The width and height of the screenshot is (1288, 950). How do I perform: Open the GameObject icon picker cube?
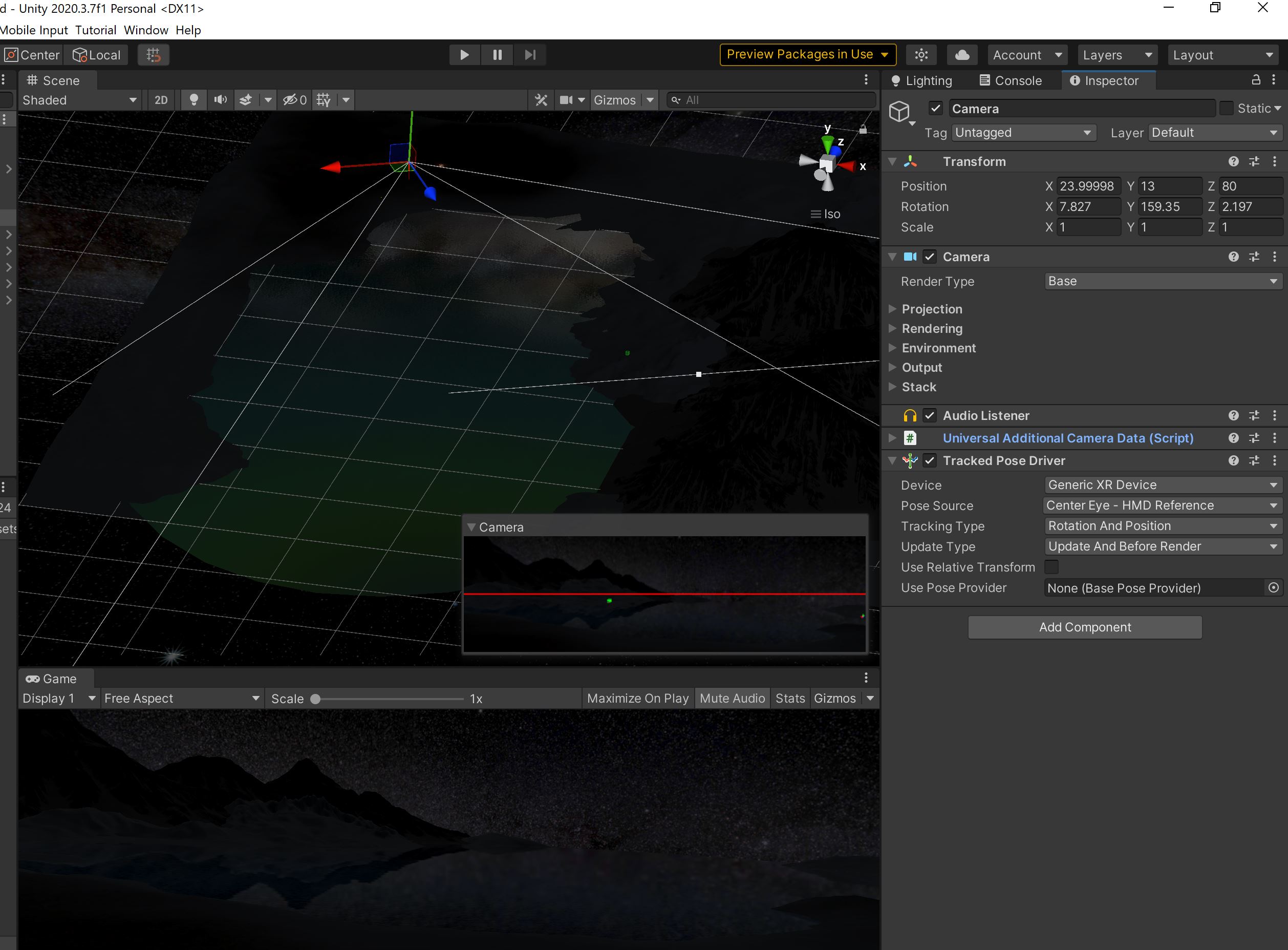point(900,111)
